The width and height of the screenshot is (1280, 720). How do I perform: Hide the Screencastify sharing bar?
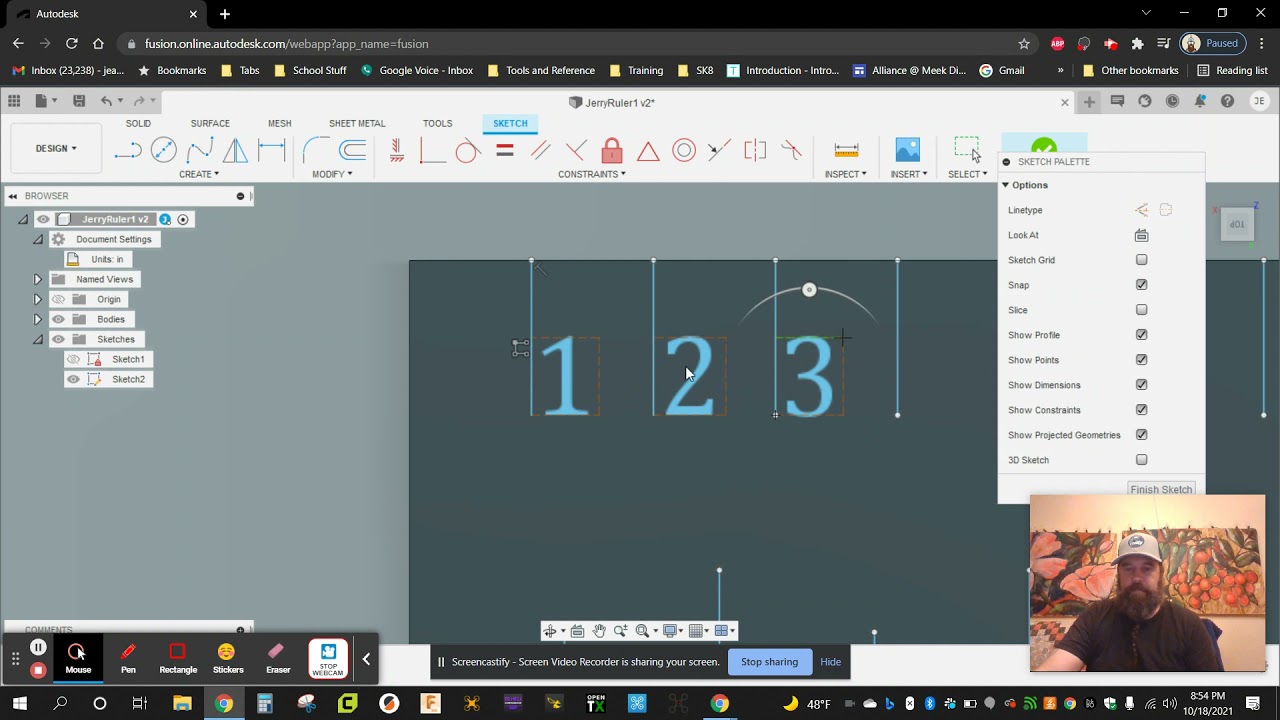point(830,661)
